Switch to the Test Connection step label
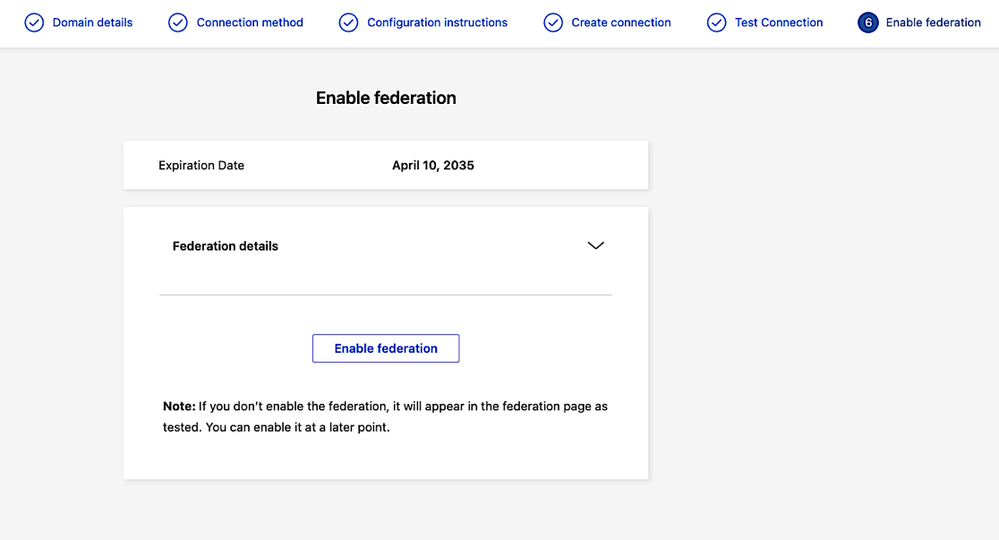 778,22
